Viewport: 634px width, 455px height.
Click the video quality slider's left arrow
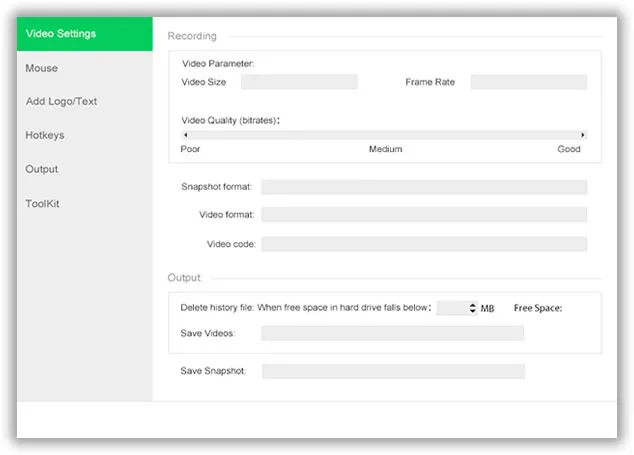[x=185, y=135]
